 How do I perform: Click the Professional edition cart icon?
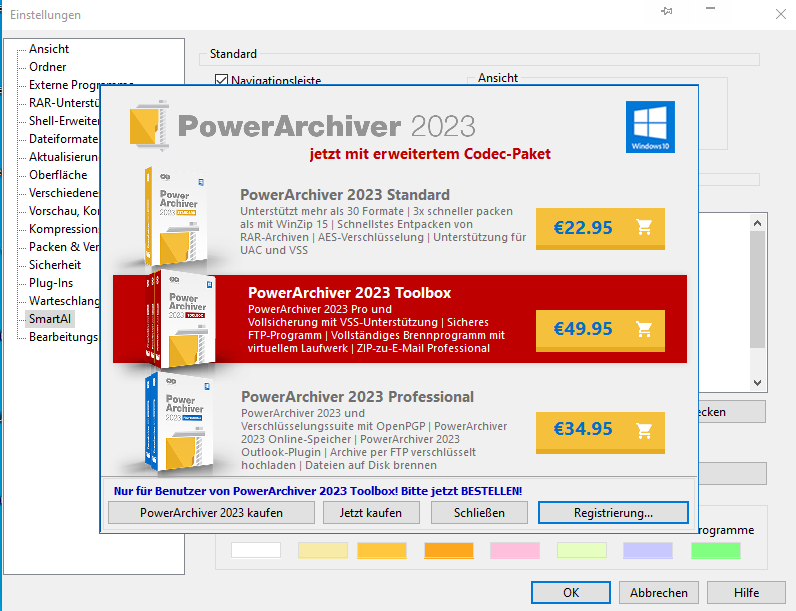click(644, 430)
